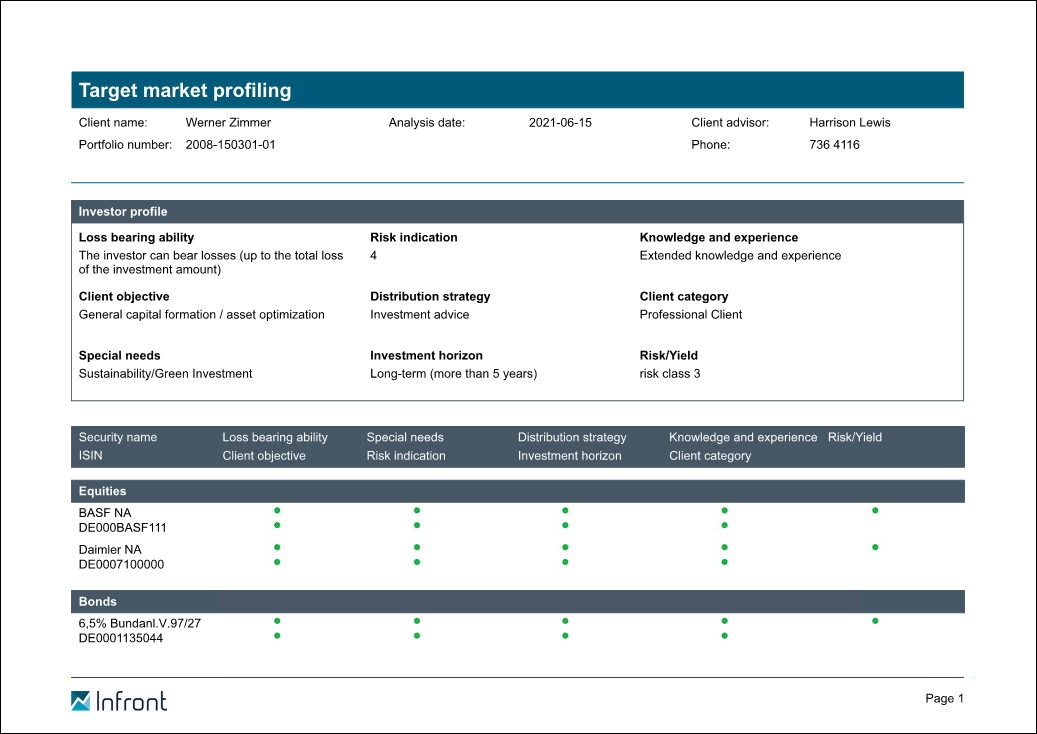Click client advisor Harrison Lewis
1037x734 pixels.
tap(849, 123)
